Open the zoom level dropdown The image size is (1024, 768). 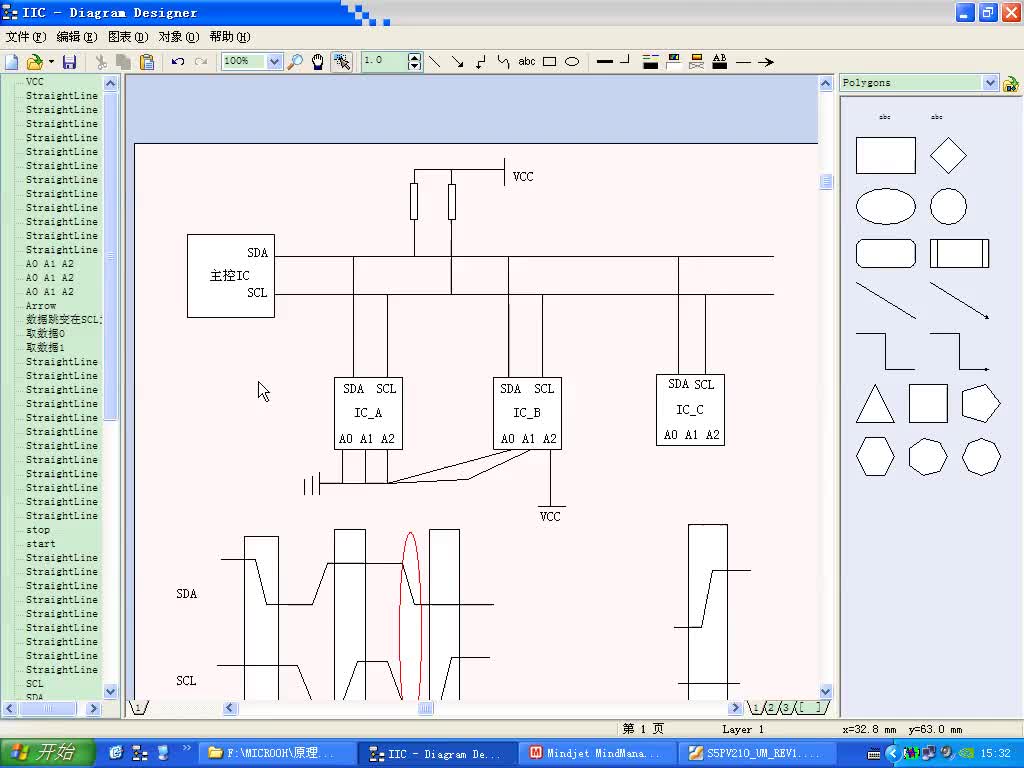tap(272, 61)
